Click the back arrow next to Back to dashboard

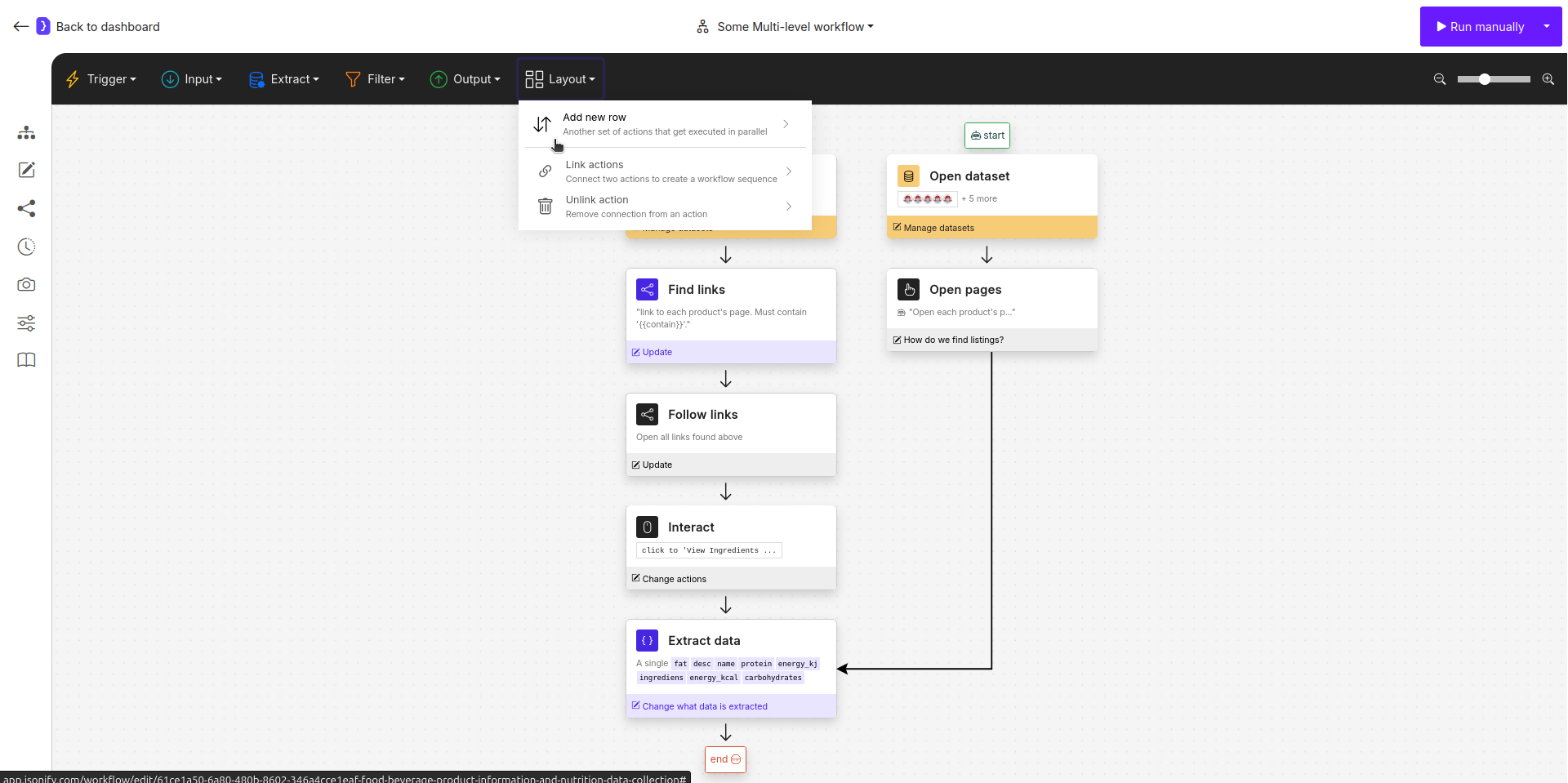coord(21,26)
